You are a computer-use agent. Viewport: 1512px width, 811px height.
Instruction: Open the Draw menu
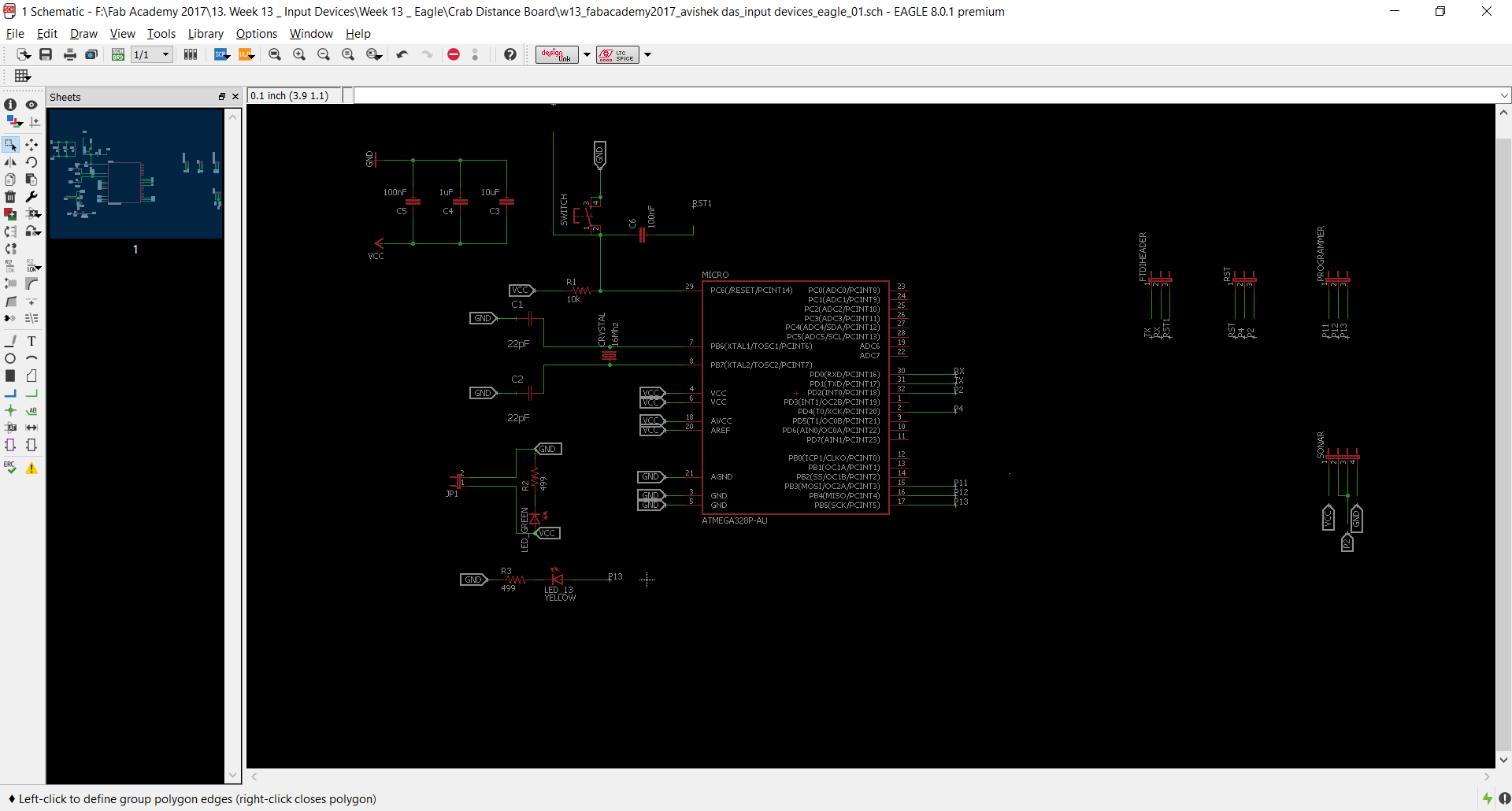click(x=83, y=34)
